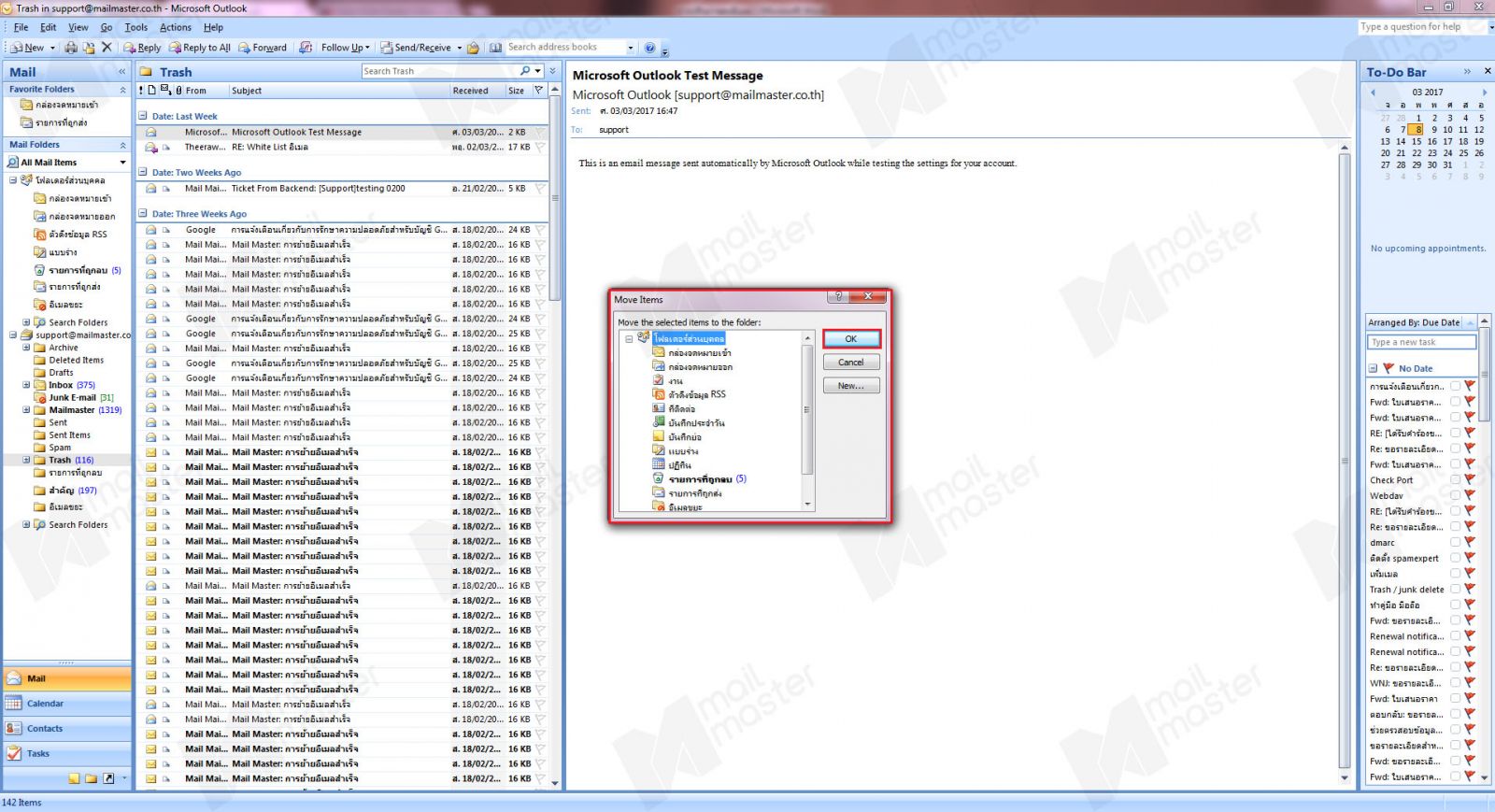Tick the checkbox for Trash / junk delete task
The height and width of the screenshot is (812, 1495).
pyautogui.click(x=1455, y=589)
